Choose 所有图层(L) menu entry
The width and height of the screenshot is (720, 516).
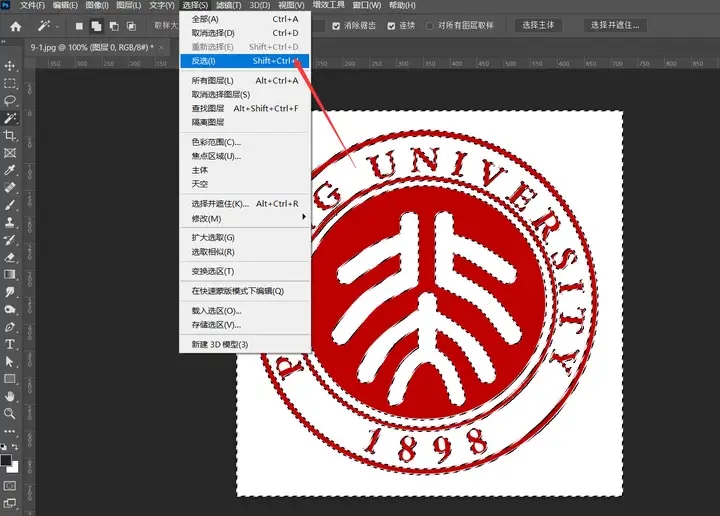245,81
